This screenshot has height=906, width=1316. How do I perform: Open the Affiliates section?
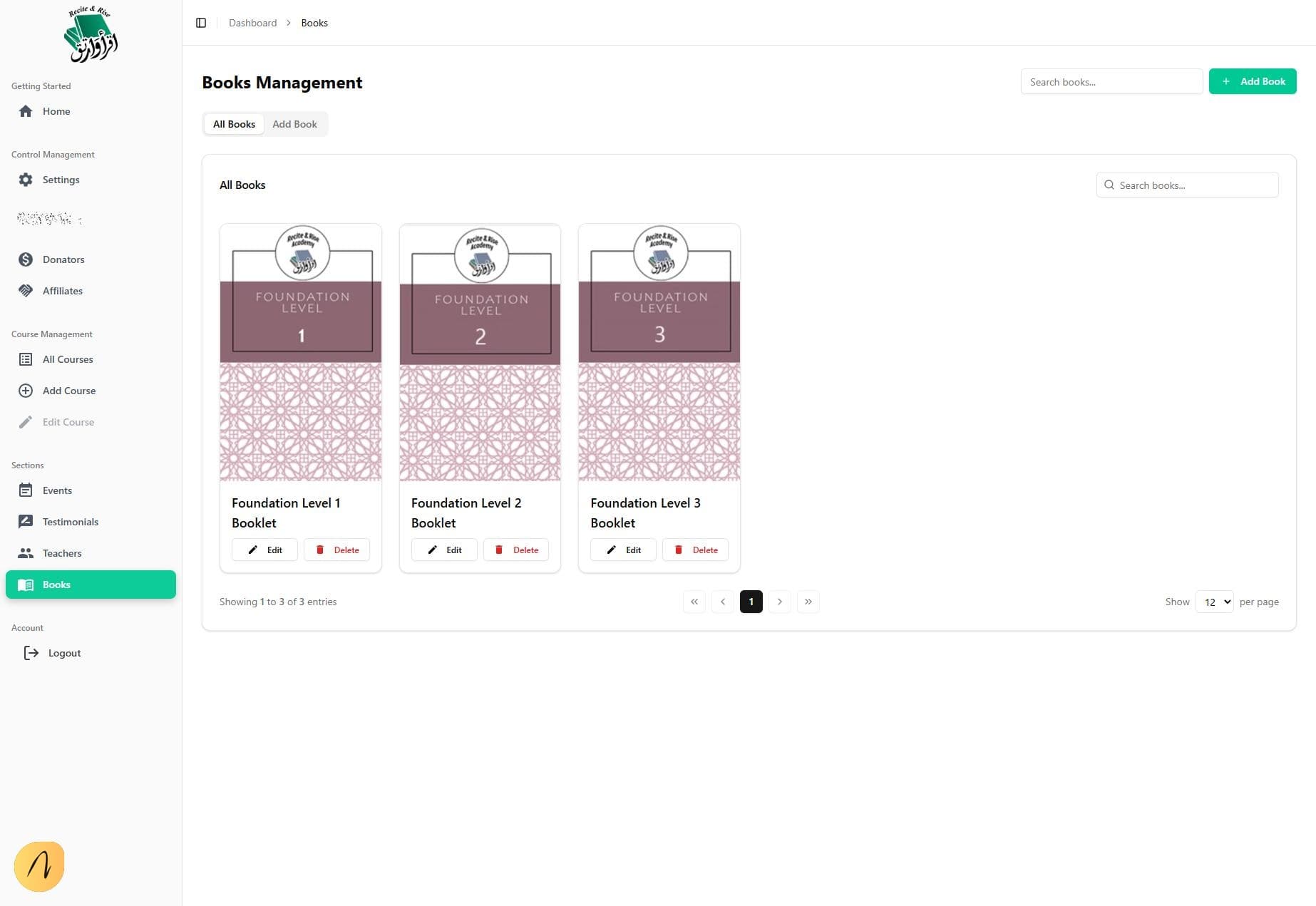point(62,291)
